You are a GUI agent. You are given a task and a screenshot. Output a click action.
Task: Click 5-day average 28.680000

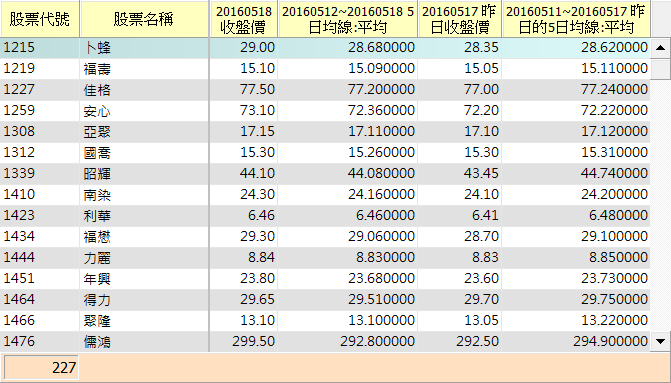click(381, 47)
